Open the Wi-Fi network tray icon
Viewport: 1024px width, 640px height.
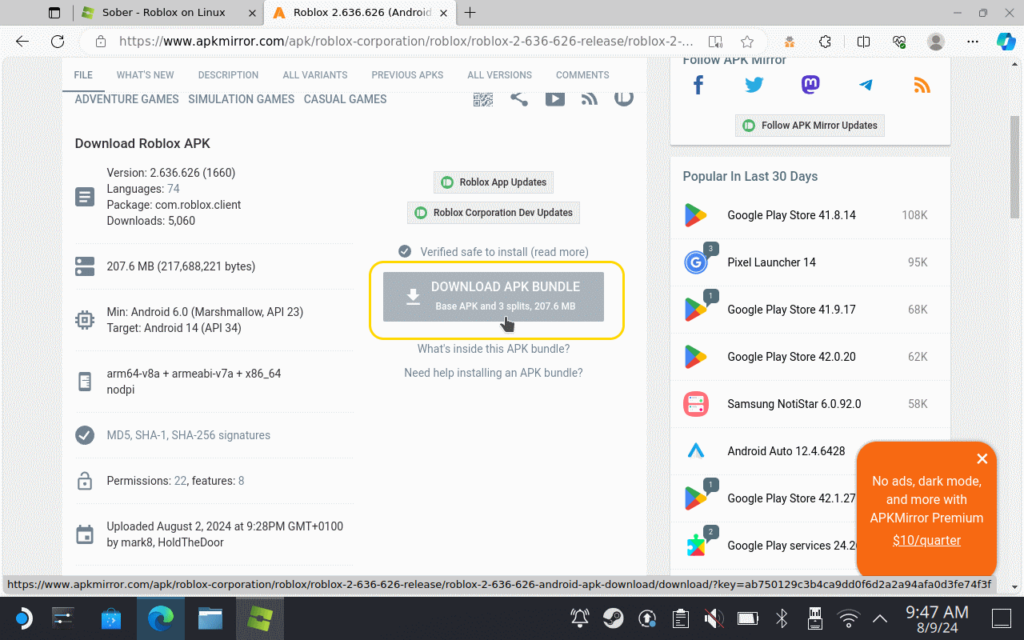[x=848, y=618]
